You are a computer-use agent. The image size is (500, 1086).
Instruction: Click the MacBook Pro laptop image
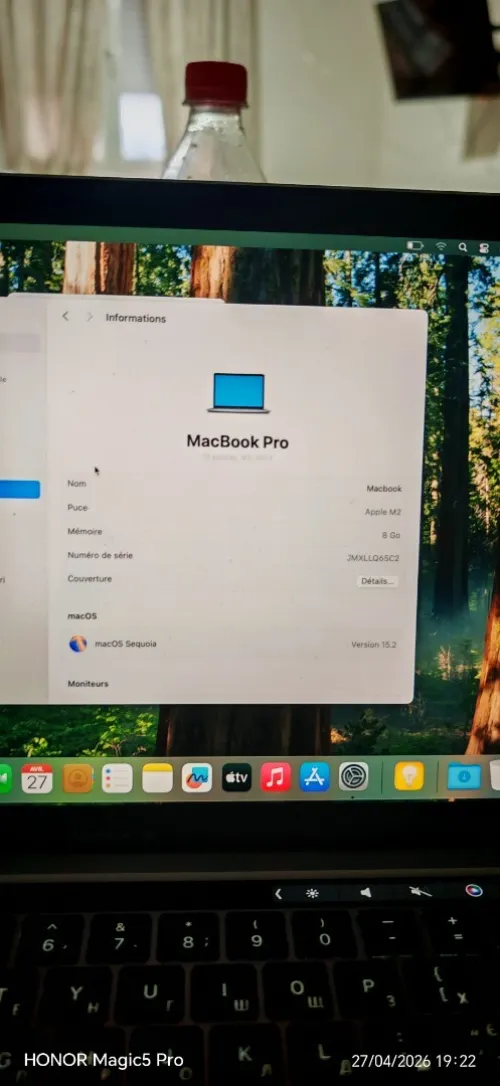pyautogui.click(x=238, y=393)
